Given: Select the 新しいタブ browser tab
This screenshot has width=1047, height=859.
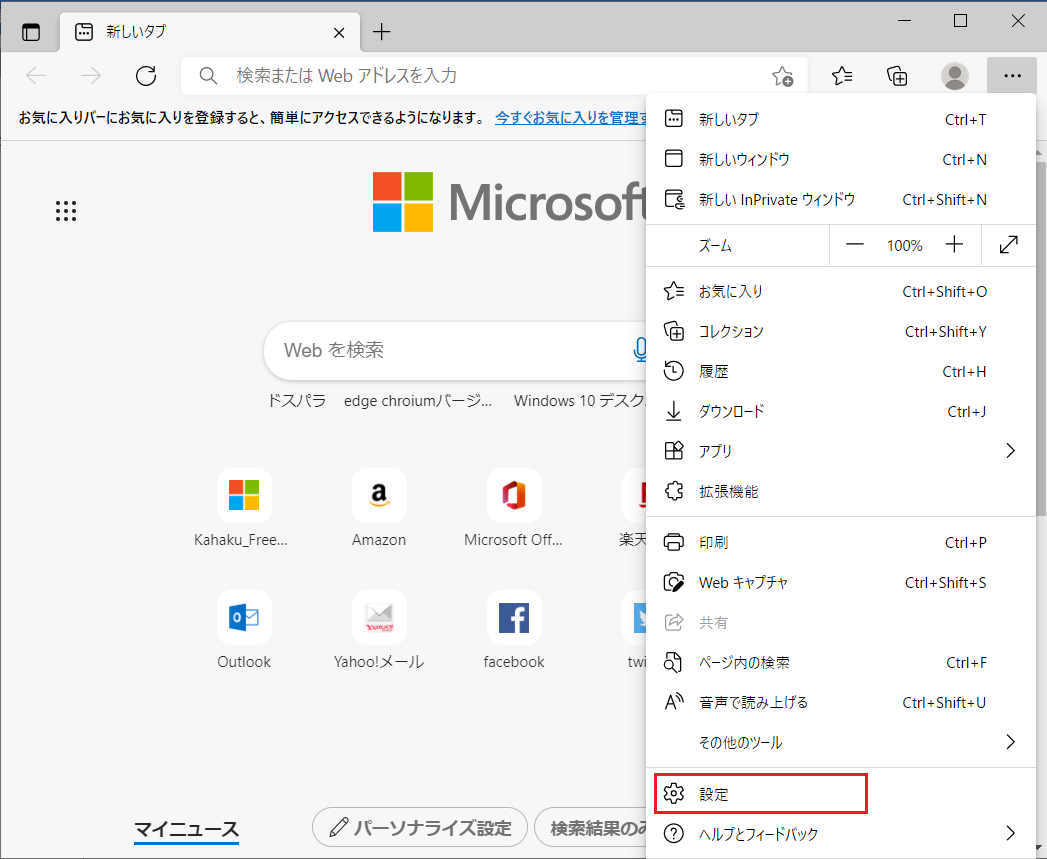Looking at the screenshot, I should pos(210,32).
